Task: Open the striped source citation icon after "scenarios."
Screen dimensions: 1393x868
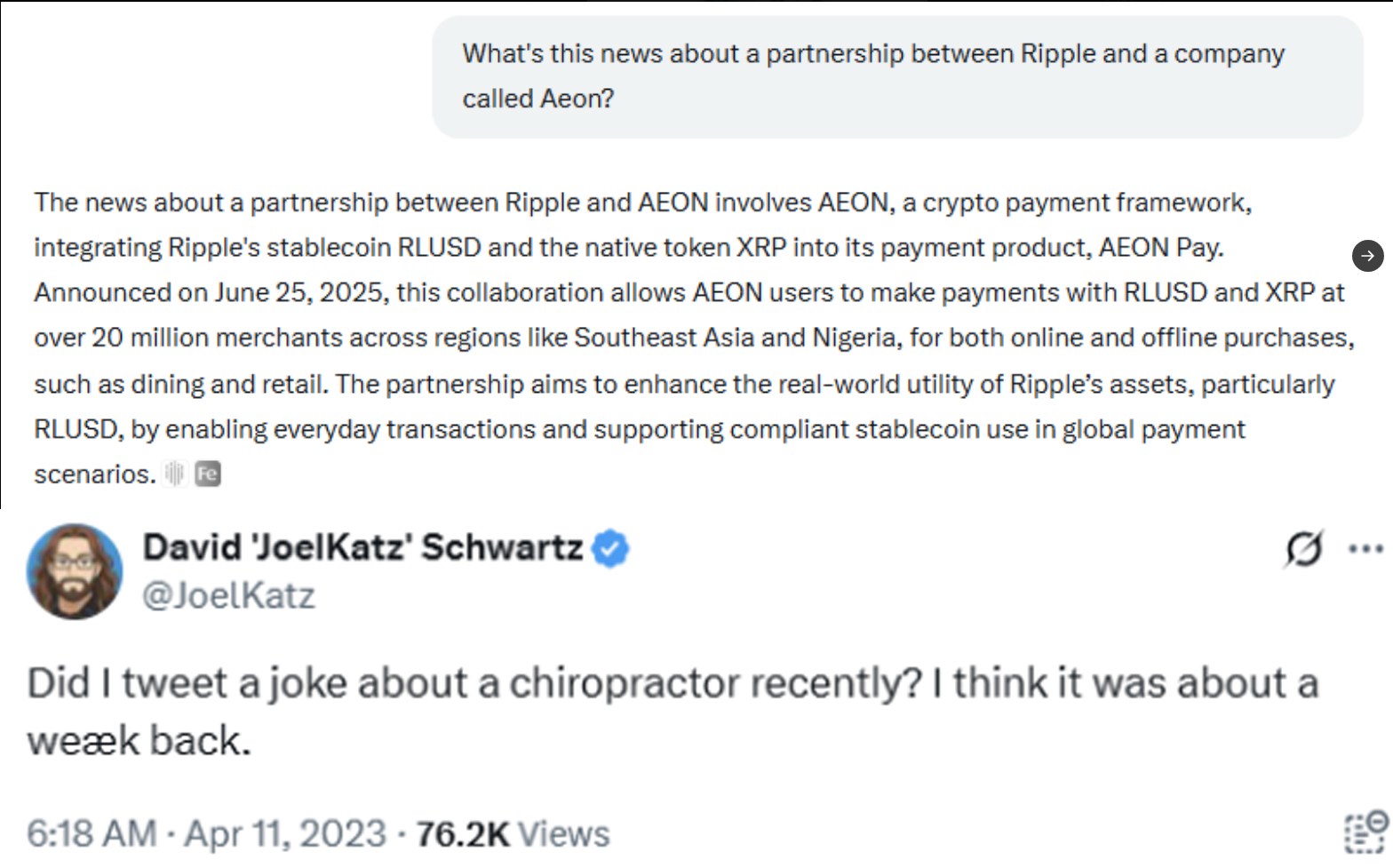Action: pyautogui.click(x=175, y=474)
